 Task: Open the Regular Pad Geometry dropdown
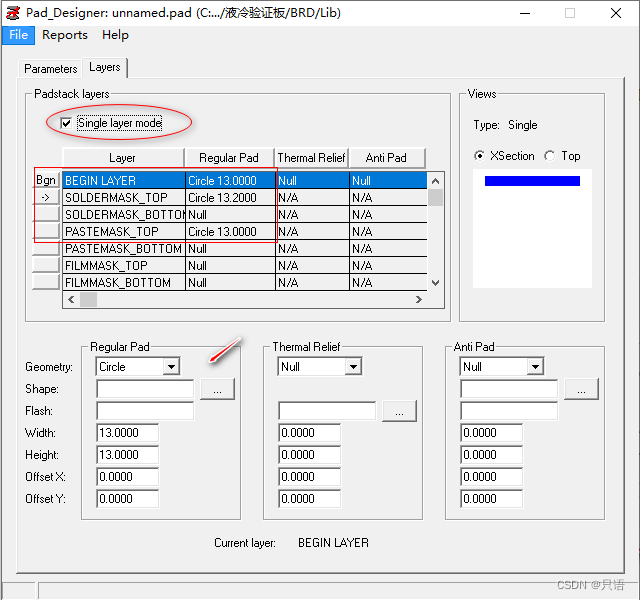[170, 367]
